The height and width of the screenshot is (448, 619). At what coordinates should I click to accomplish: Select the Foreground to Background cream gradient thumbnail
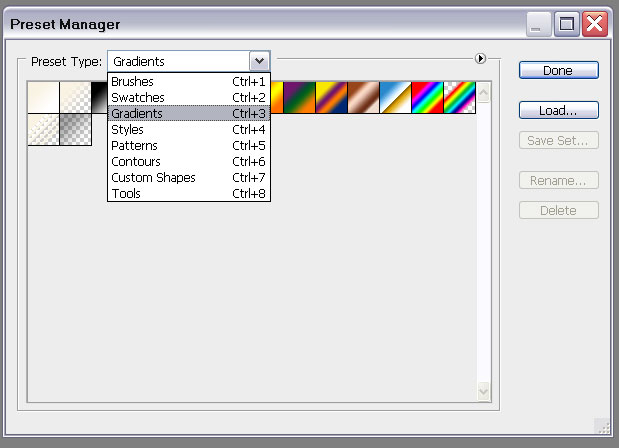[43, 97]
